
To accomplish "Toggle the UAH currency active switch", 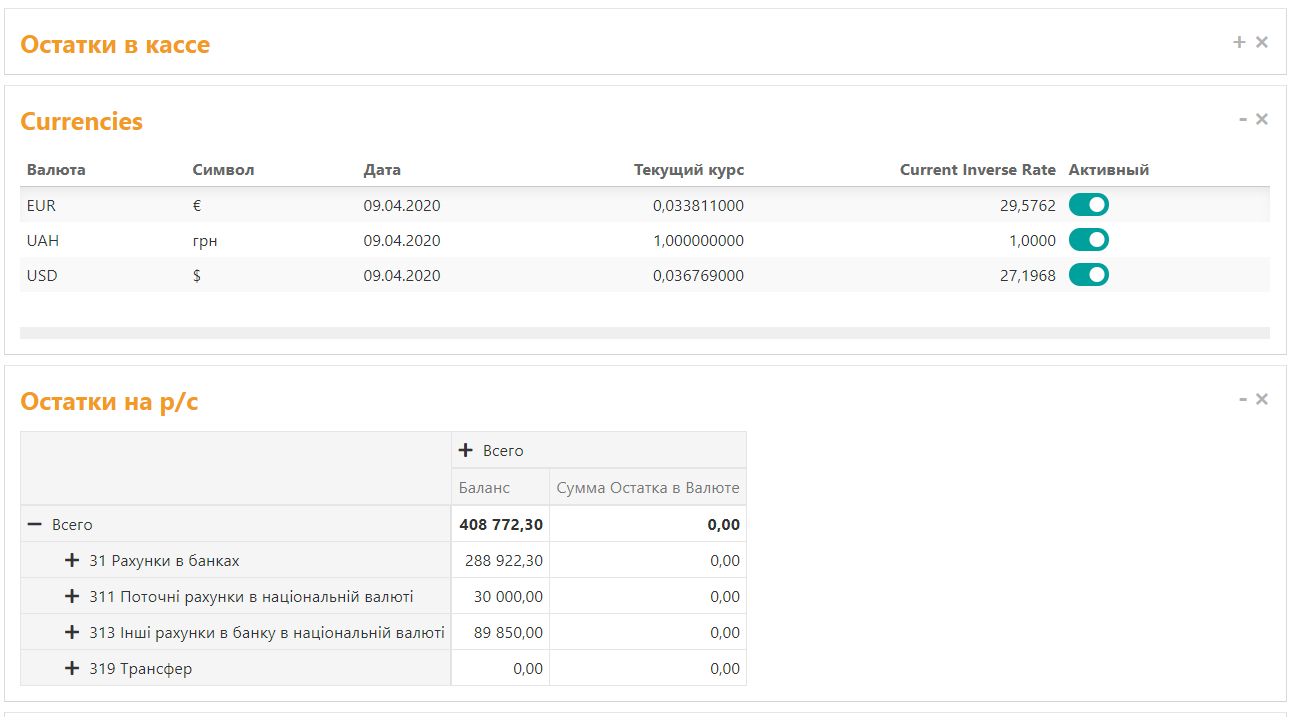I will point(1088,240).
